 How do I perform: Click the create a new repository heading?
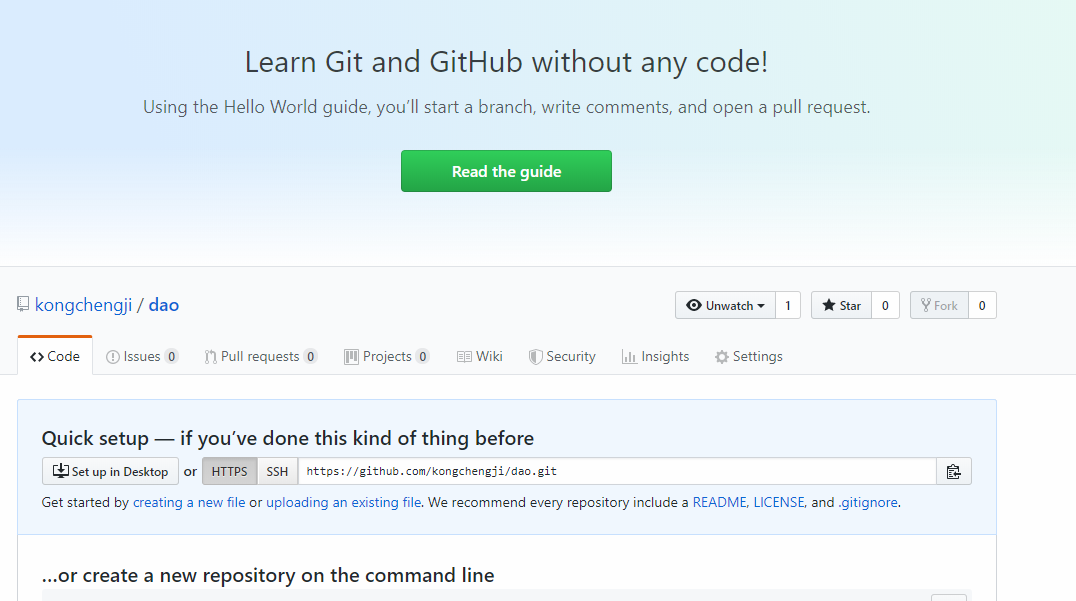tap(268, 575)
